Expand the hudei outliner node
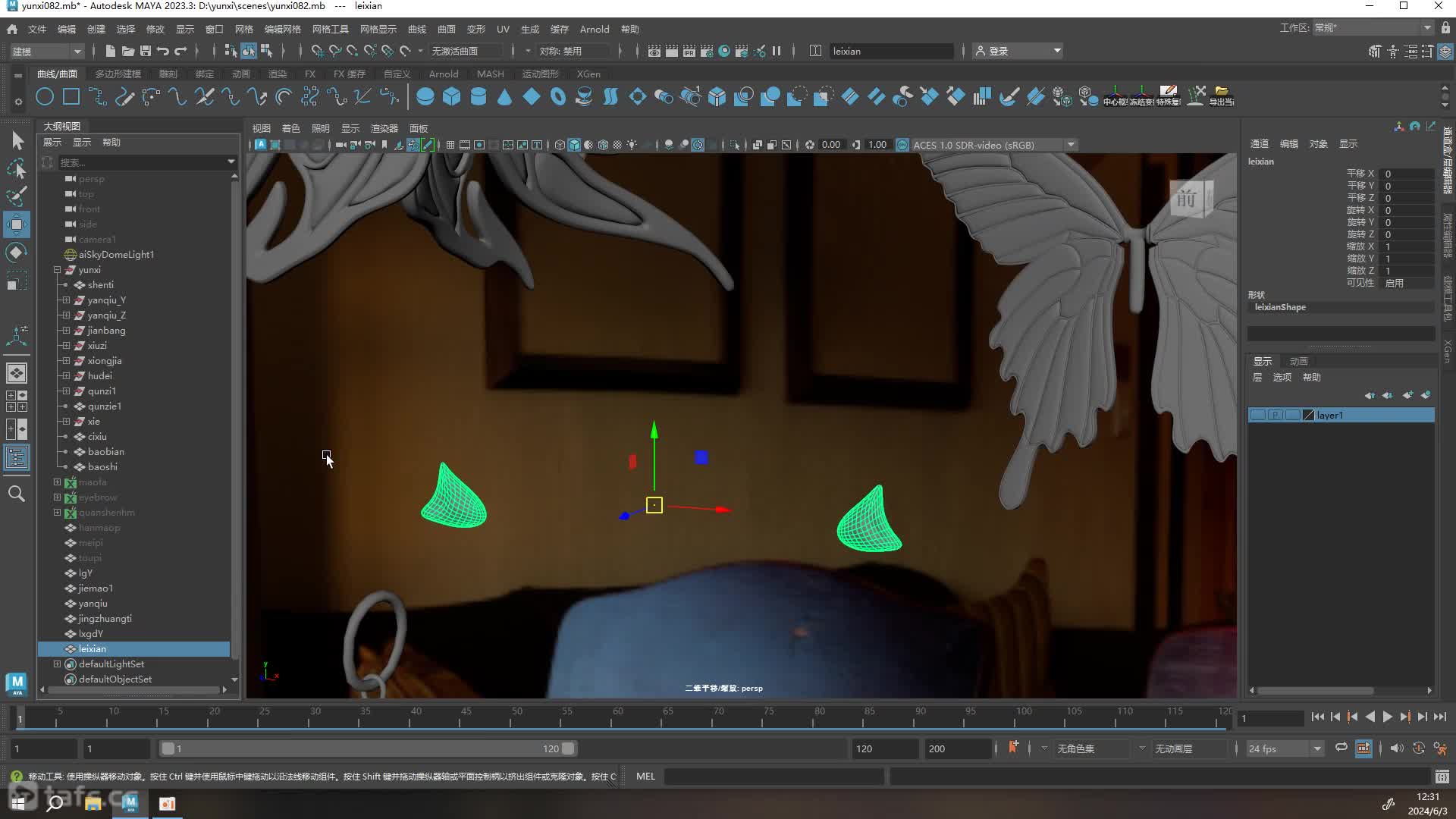 (66, 376)
